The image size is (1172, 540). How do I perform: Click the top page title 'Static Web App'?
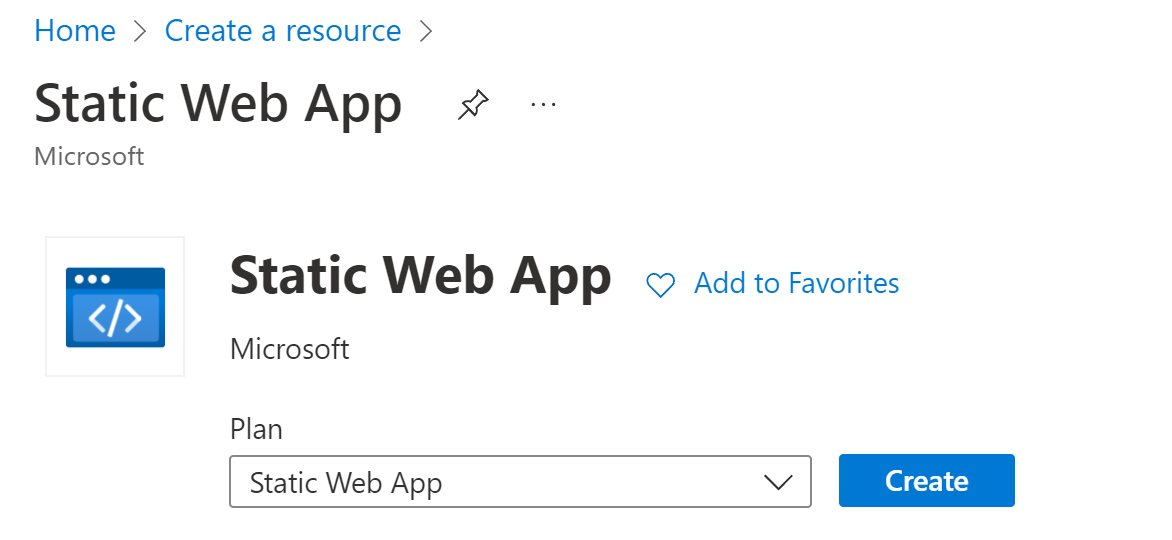click(x=218, y=104)
